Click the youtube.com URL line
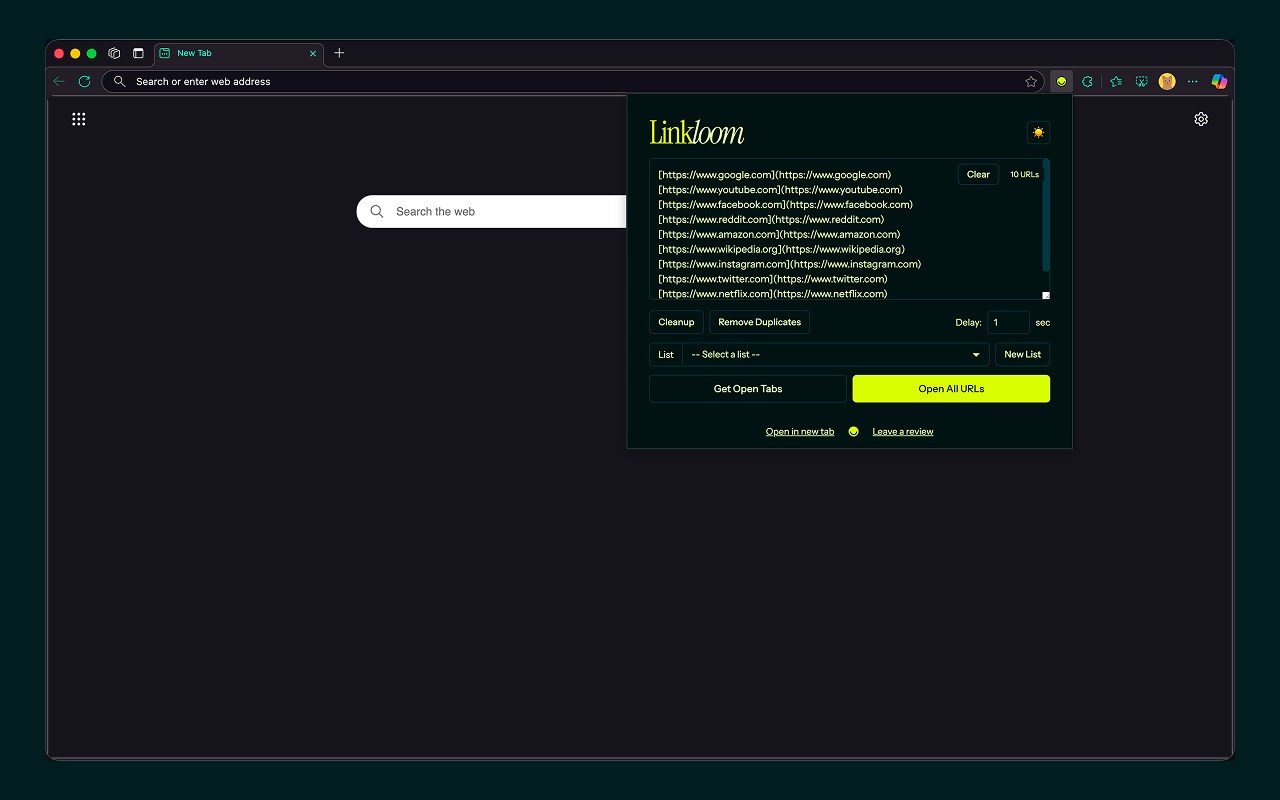 [781, 190]
